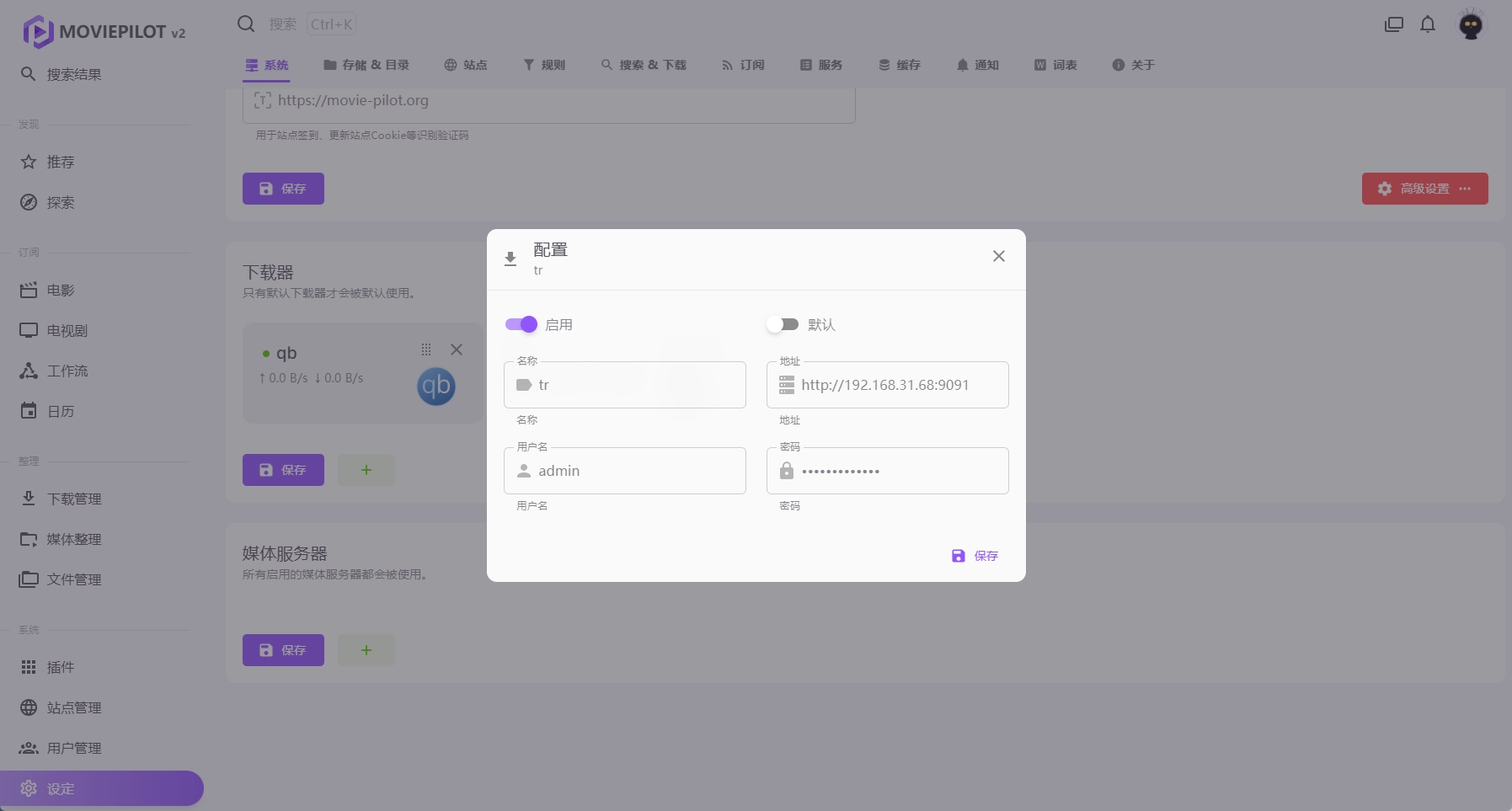Click the top 保存 button below URL field
The image size is (1512, 811).
pos(283,189)
